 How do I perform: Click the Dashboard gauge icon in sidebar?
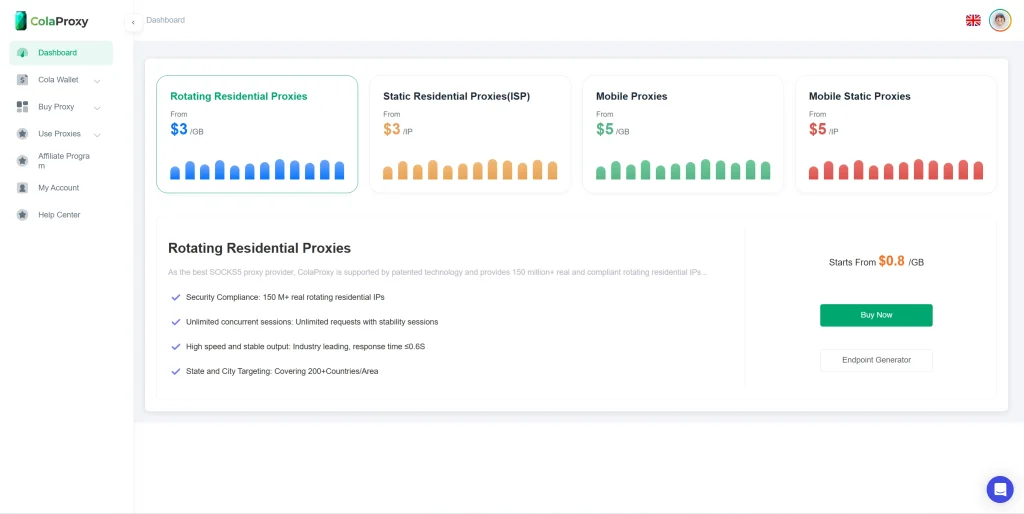pyautogui.click(x=22, y=53)
